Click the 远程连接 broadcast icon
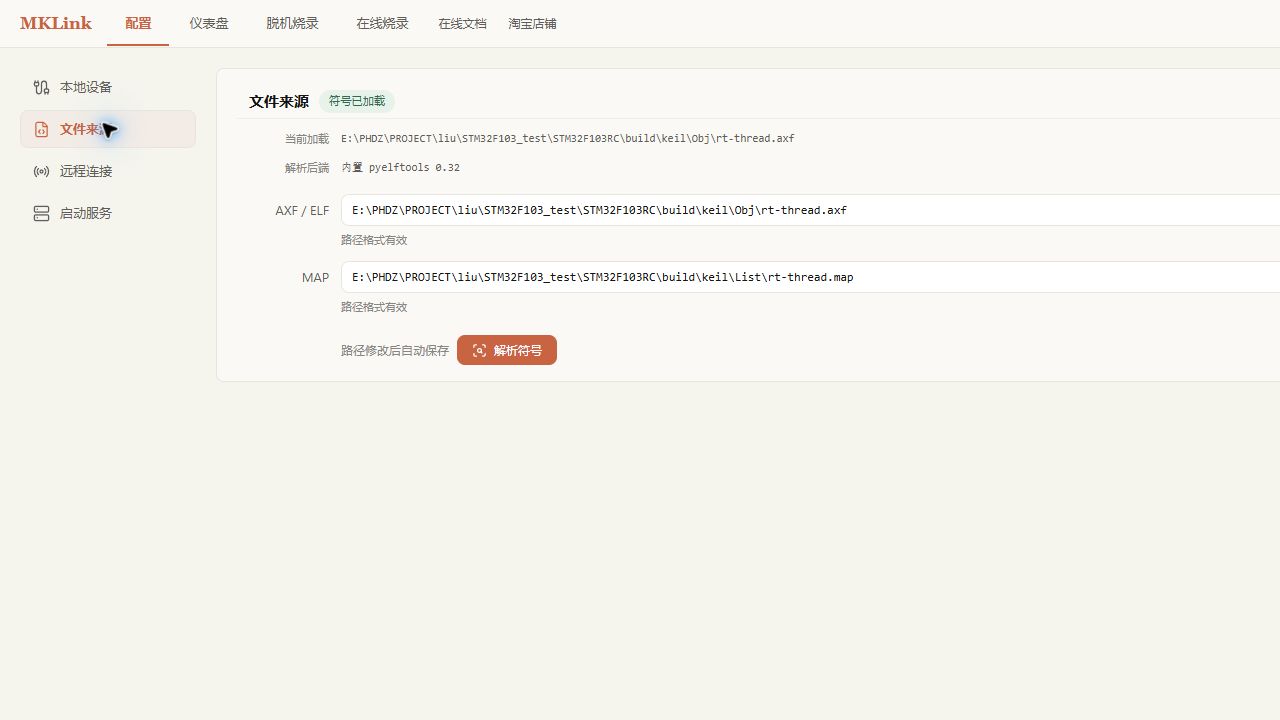The width and height of the screenshot is (1280, 720). [x=41, y=171]
